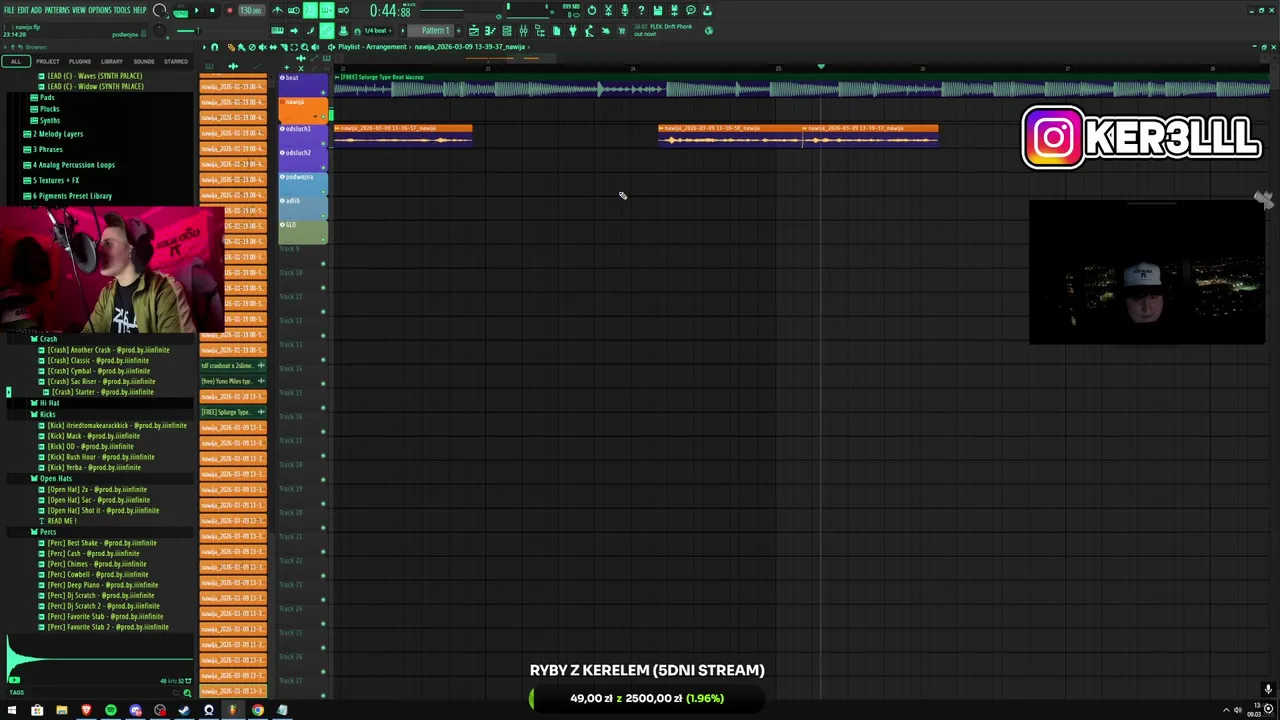Toggle the highlighted link/chain icon in toolbar

327,31
